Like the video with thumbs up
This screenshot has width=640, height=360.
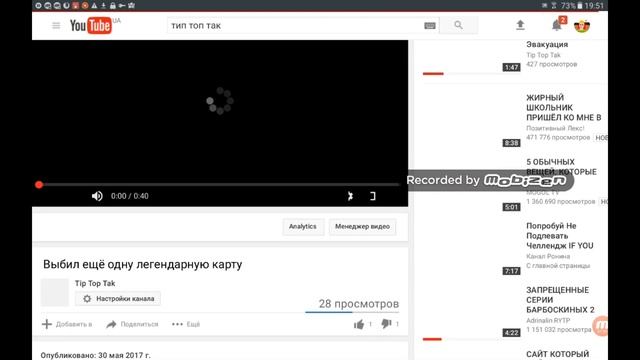click(x=359, y=324)
